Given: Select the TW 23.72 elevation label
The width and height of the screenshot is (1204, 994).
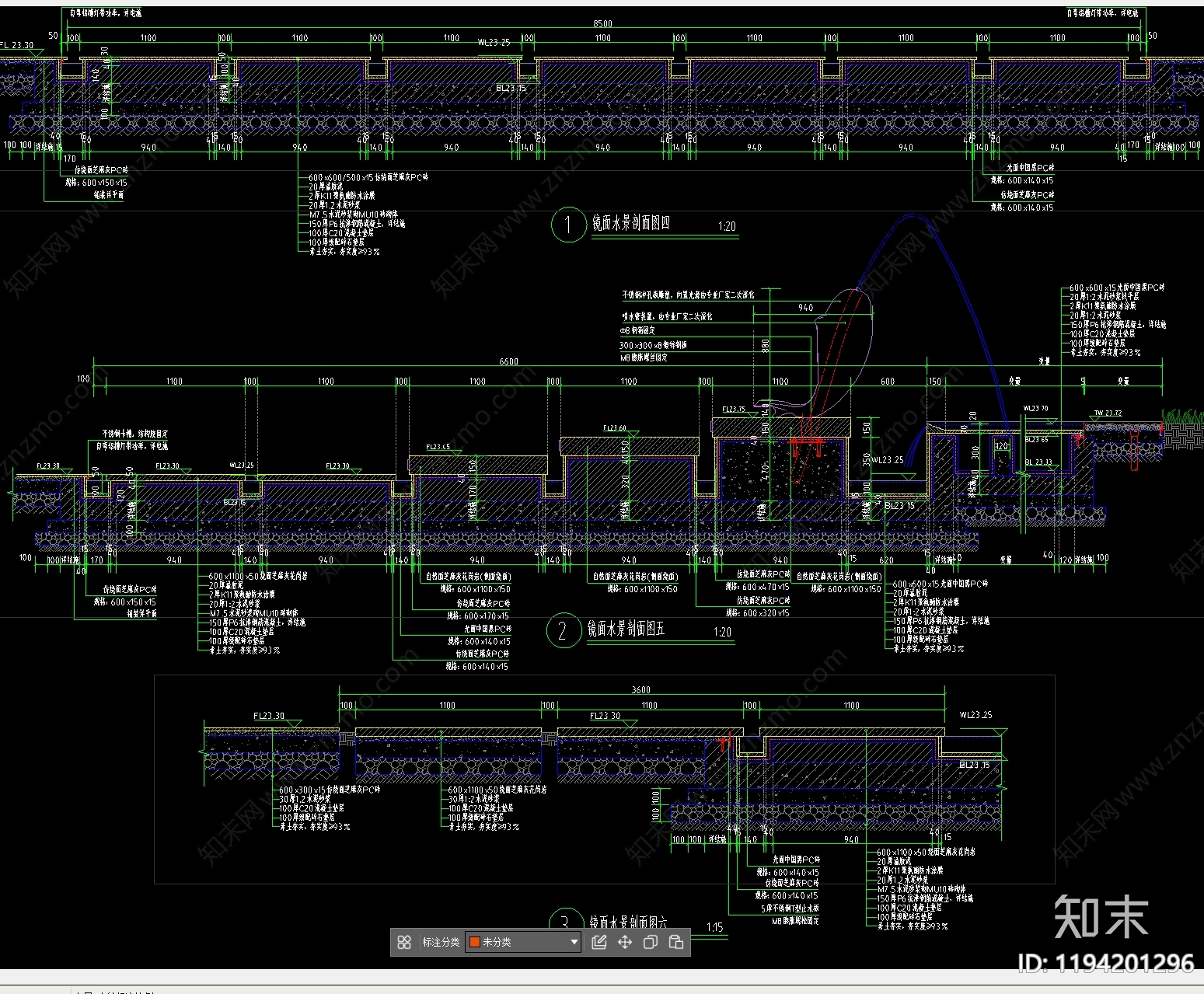Looking at the screenshot, I should click(1108, 413).
